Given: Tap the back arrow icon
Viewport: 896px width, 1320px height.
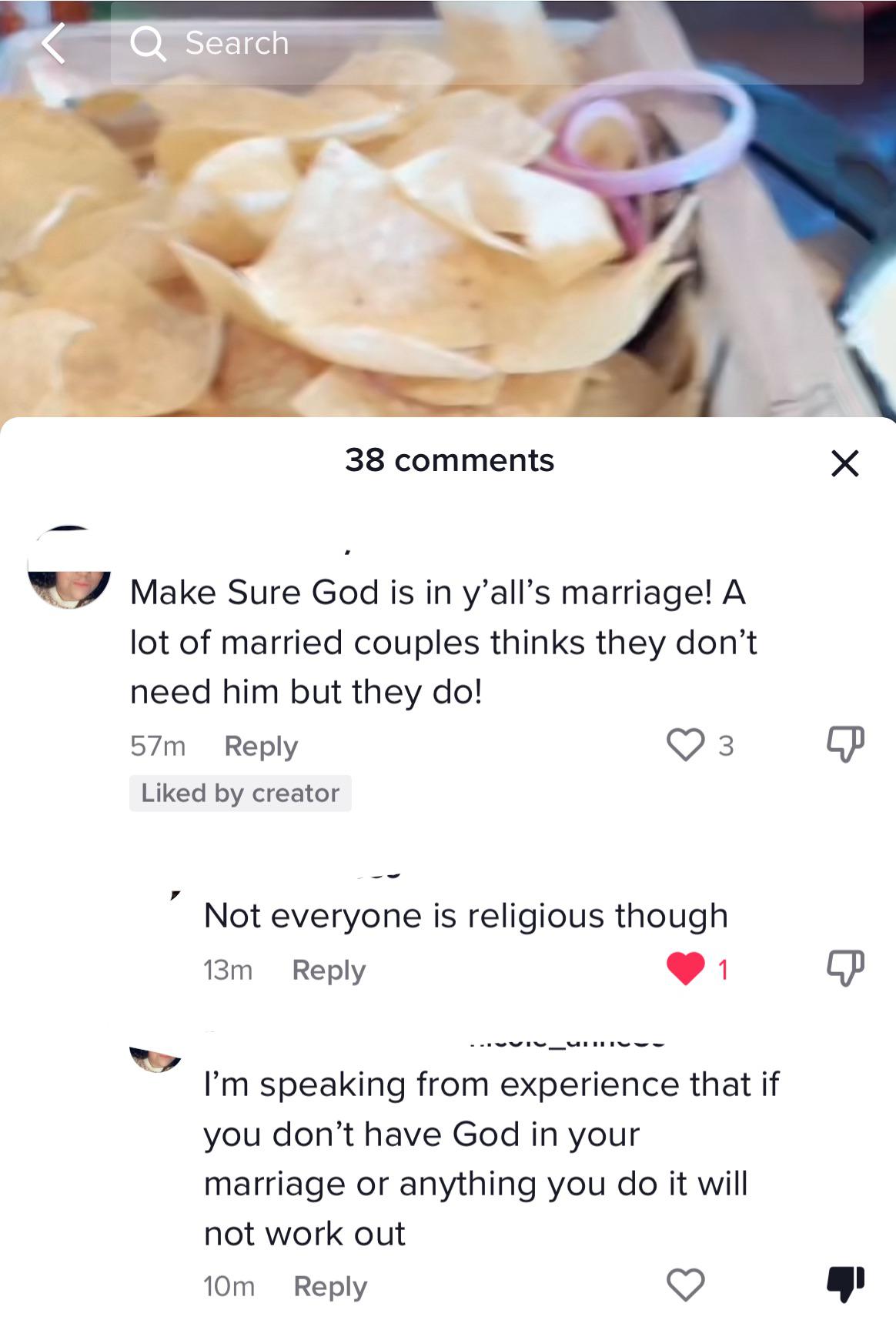Looking at the screenshot, I should tap(52, 42).
